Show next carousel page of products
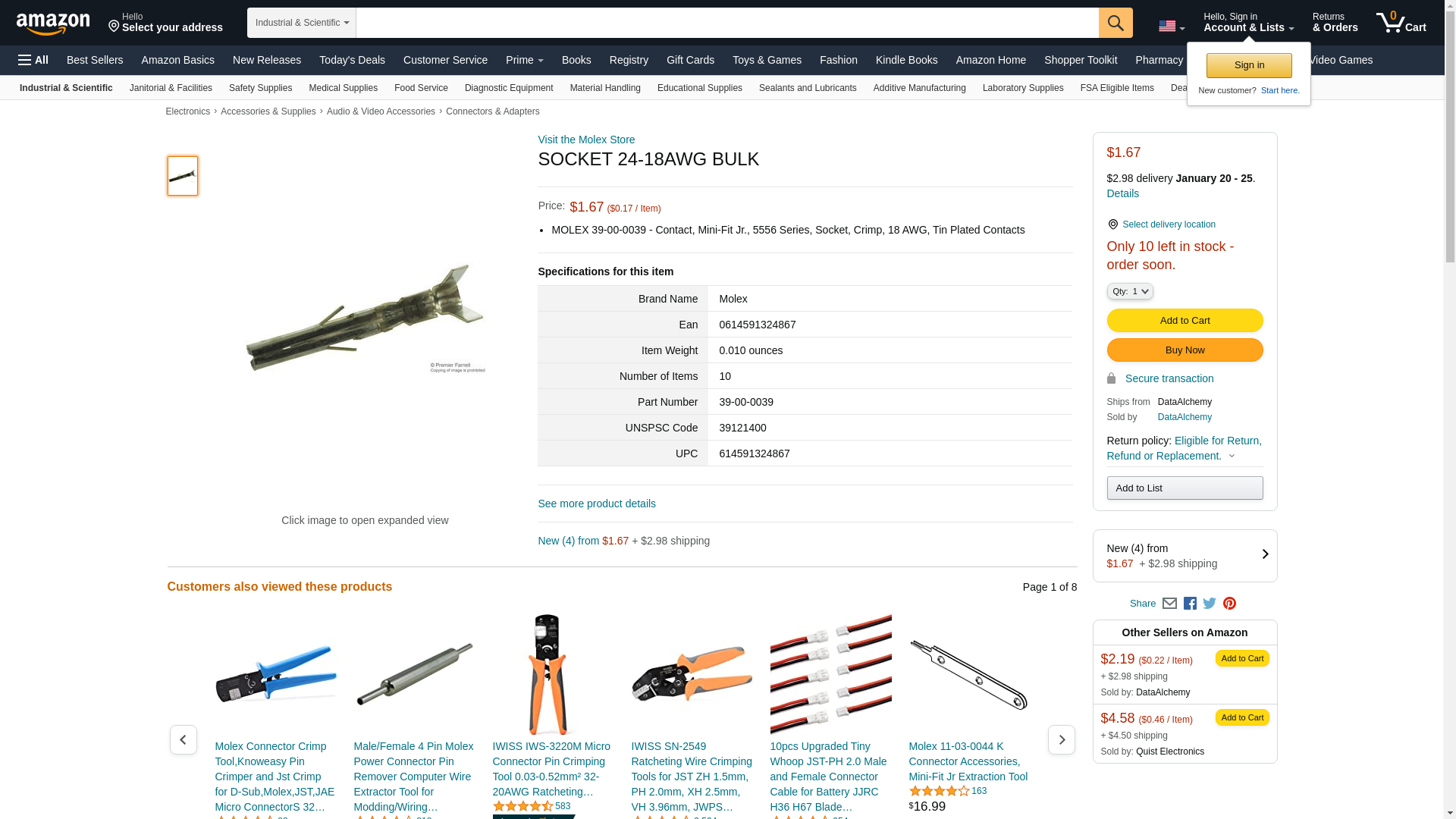1456x819 pixels. click(1061, 739)
